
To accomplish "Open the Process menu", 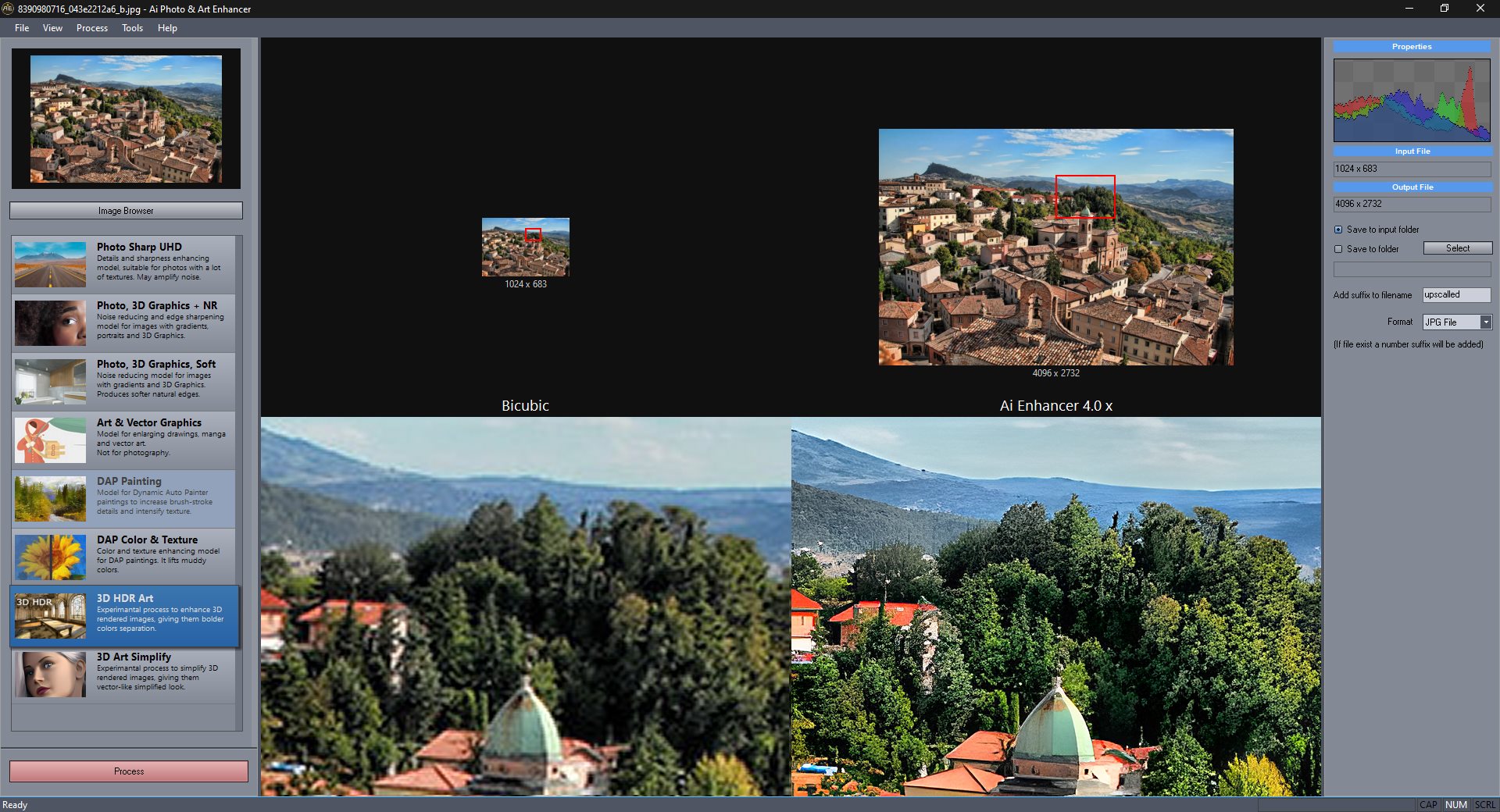I will [x=91, y=28].
